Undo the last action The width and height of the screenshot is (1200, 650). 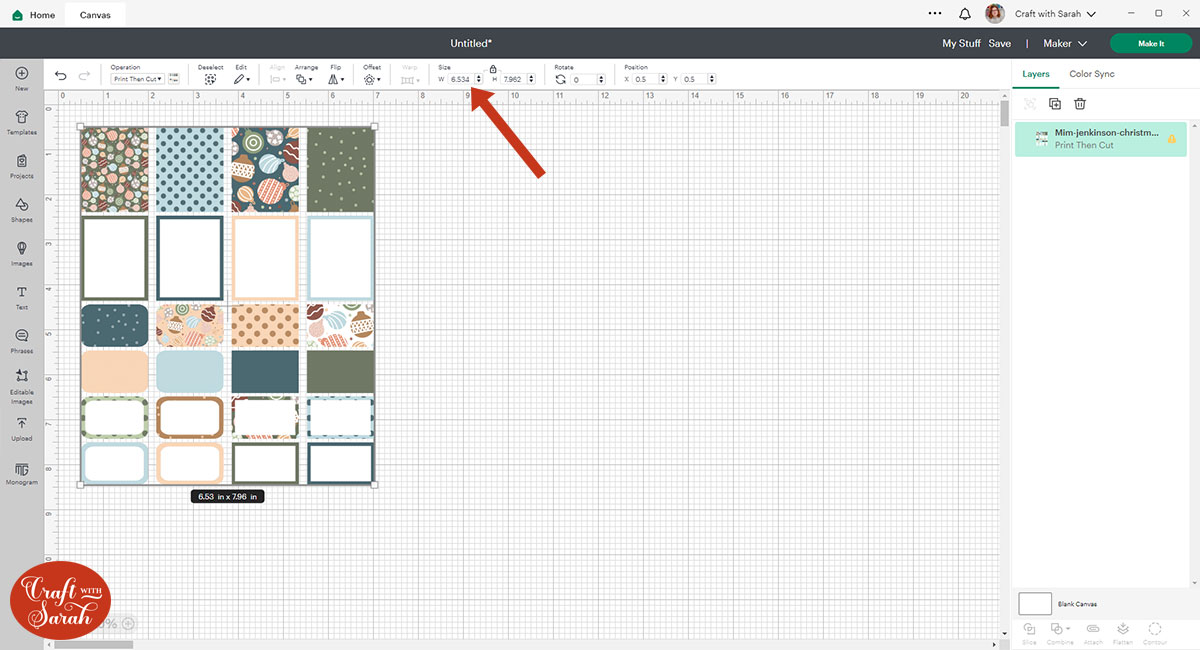61,76
